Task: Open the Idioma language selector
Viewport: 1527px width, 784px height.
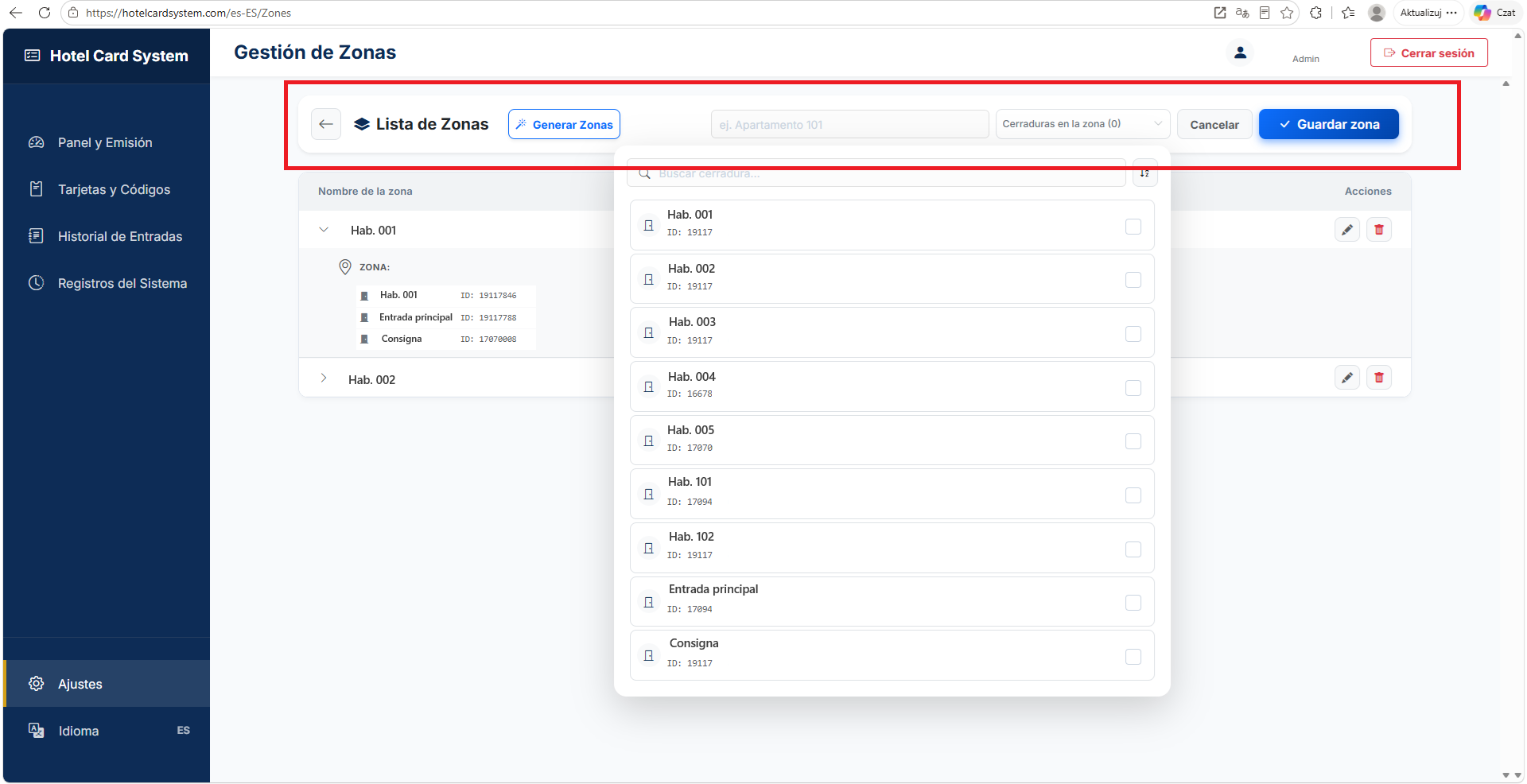Action: [x=107, y=731]
